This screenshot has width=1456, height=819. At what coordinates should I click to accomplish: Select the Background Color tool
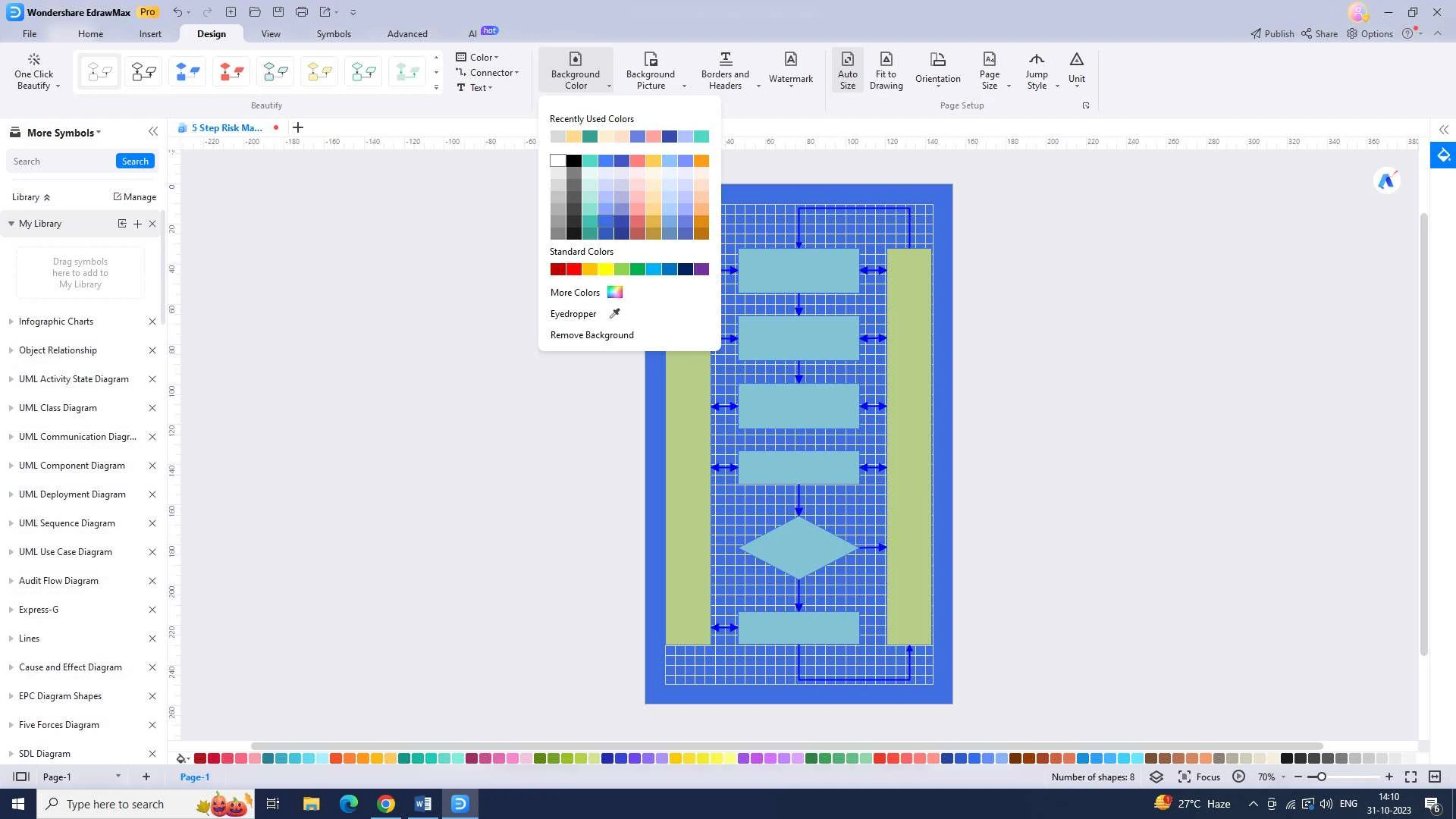coord(575,71)
